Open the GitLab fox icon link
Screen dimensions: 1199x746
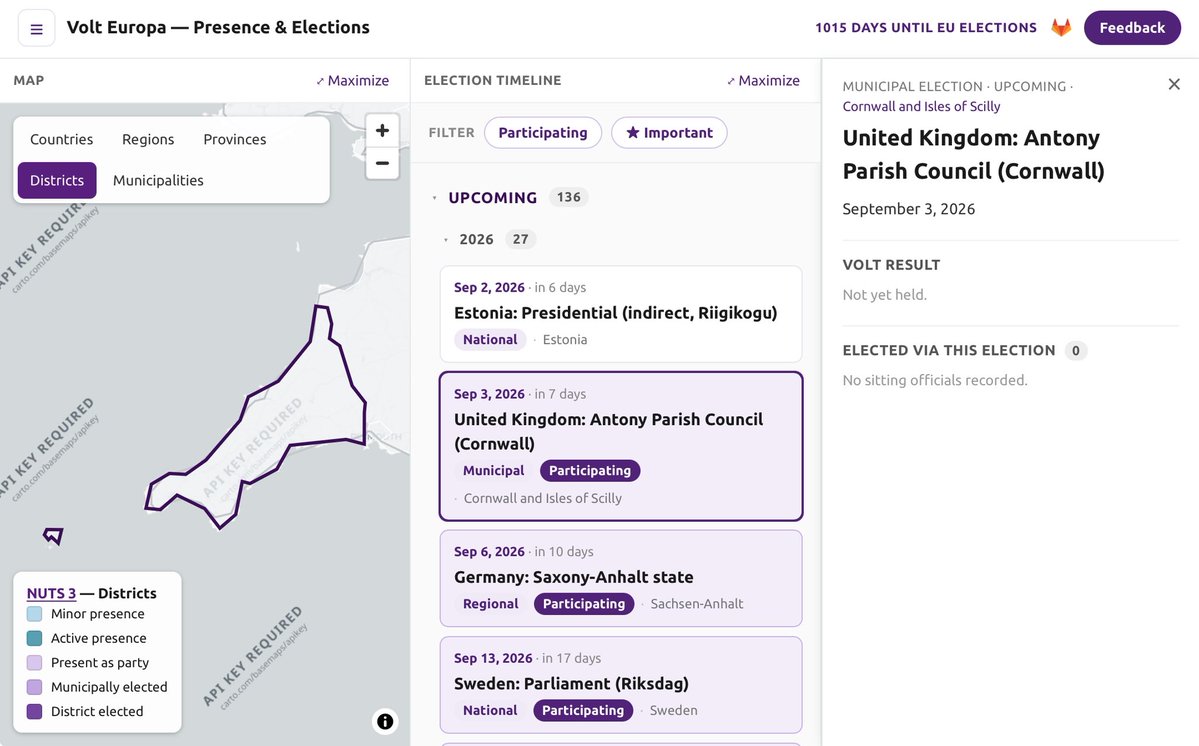click(1061, 28)
